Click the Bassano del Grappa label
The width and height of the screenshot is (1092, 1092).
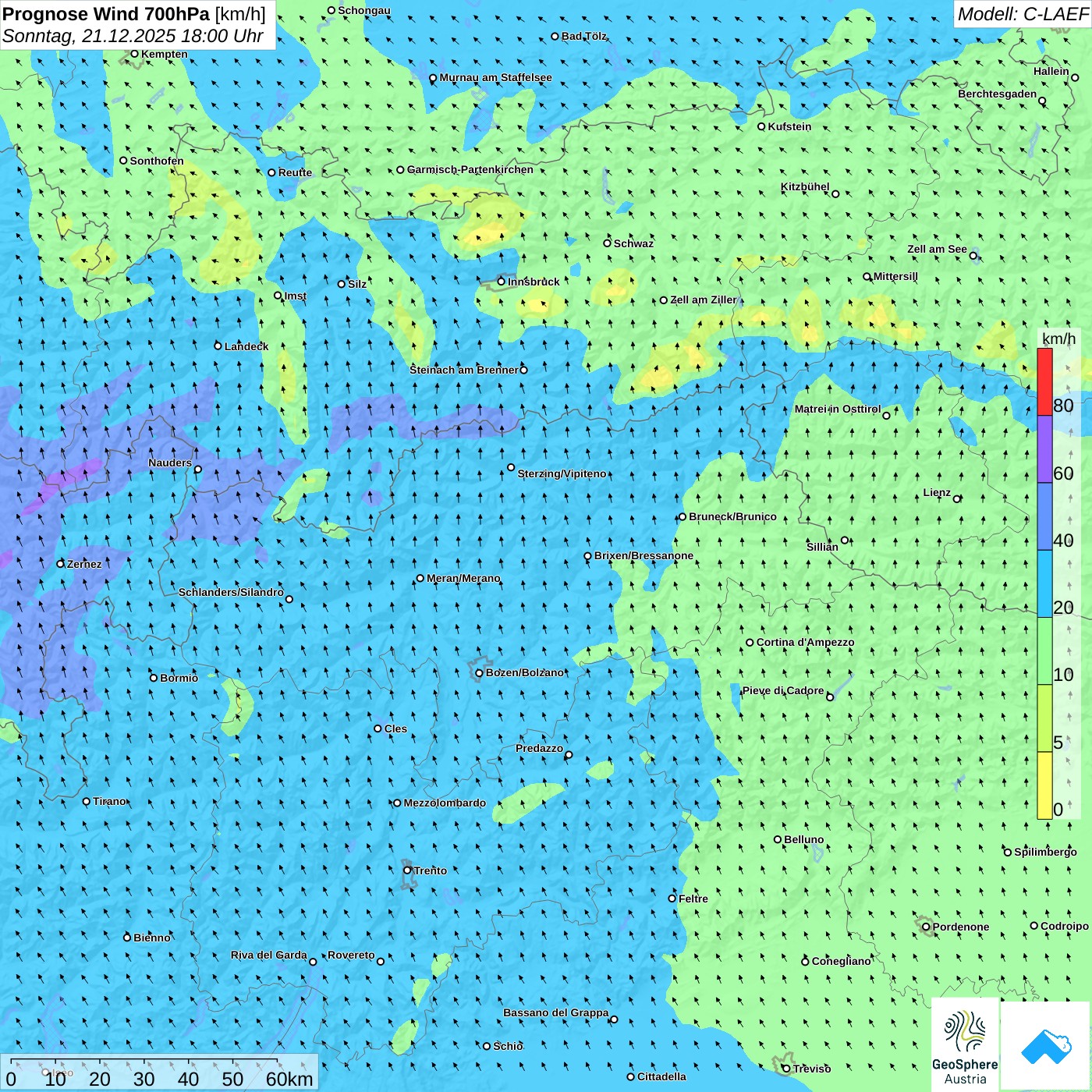[555, 1012]
